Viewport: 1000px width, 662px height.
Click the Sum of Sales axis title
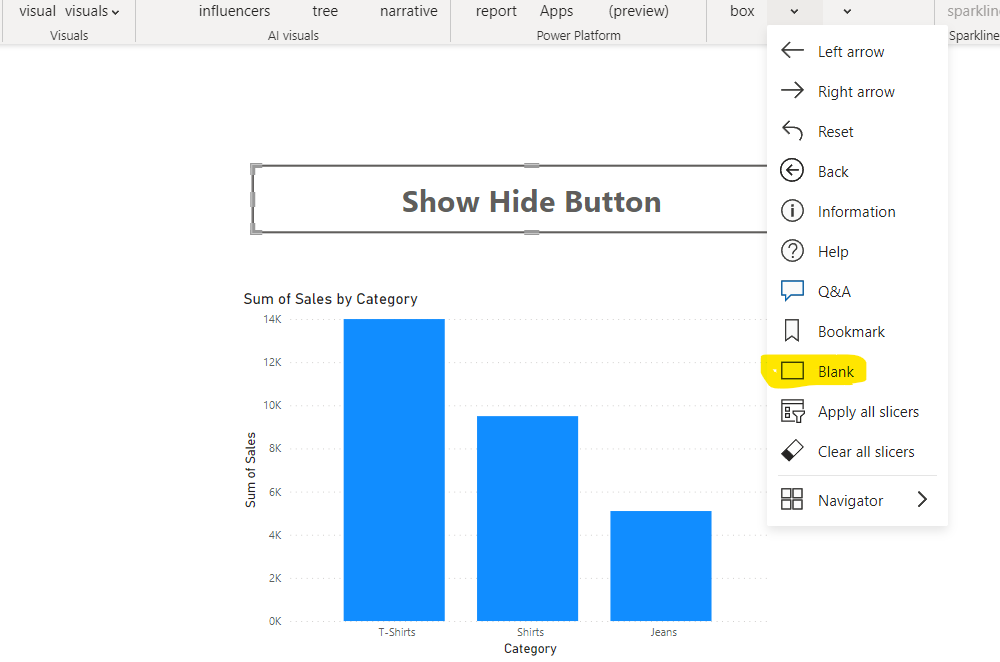(x=250, y=470)
